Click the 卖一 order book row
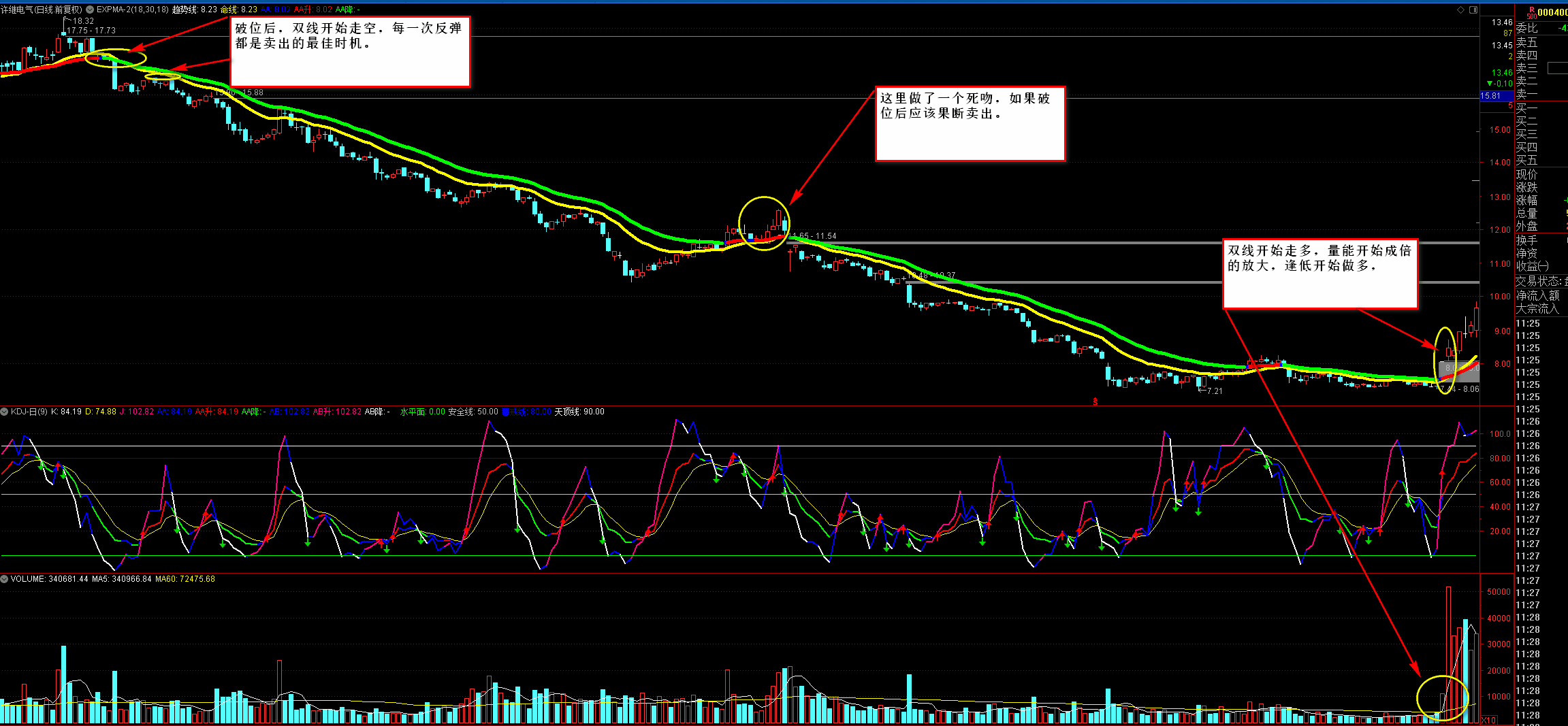Viewport: 1568px width, 726px height. pyautogui.click(x=1527, y=94)
